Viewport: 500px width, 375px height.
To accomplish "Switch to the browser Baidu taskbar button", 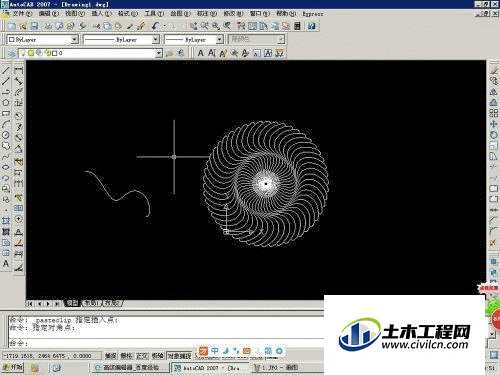I will pyautogui.click(x=131, y=368).
